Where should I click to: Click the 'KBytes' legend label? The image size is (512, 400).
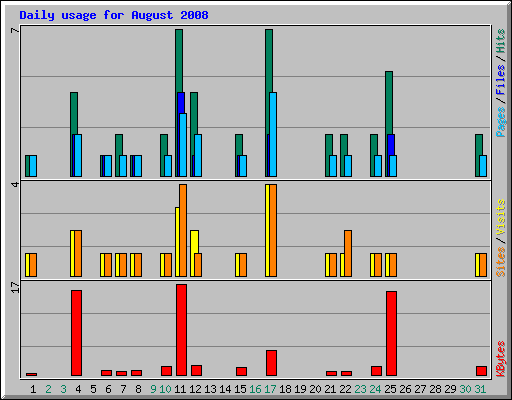(500, 359)
